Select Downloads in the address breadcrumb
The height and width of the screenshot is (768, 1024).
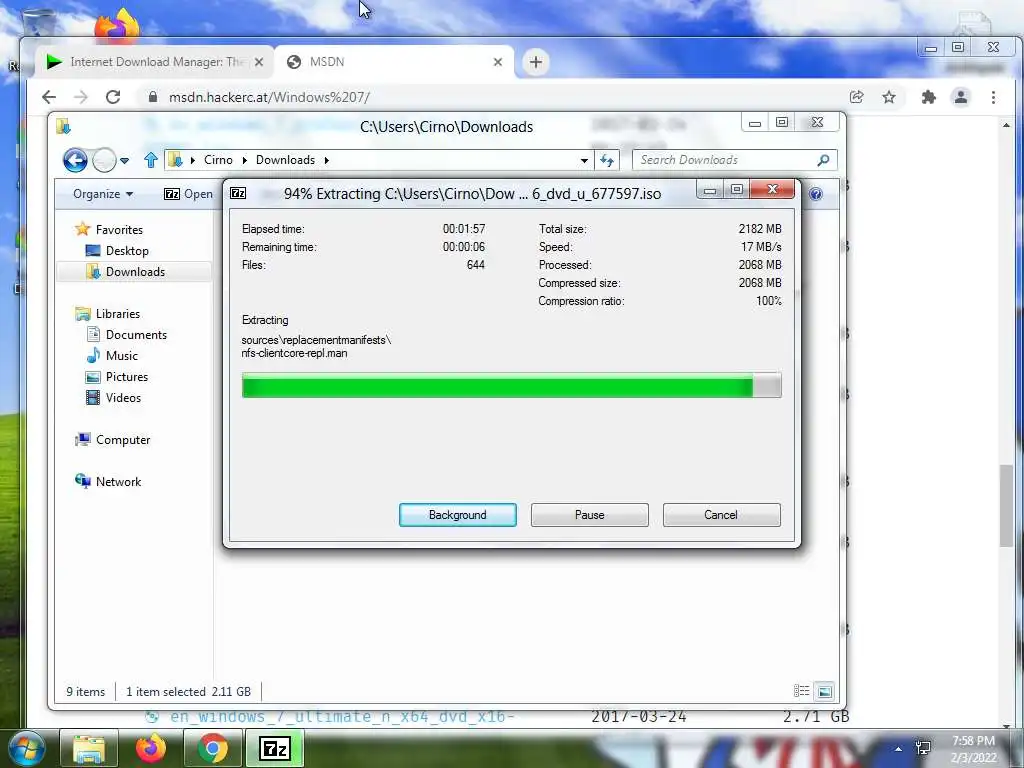[x=285, y=160]
